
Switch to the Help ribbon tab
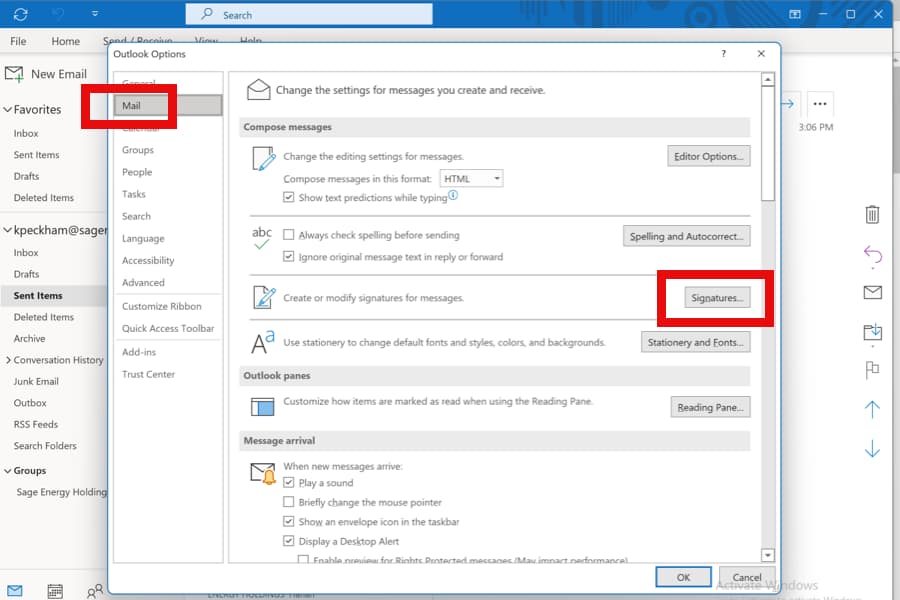pos(250,41)
